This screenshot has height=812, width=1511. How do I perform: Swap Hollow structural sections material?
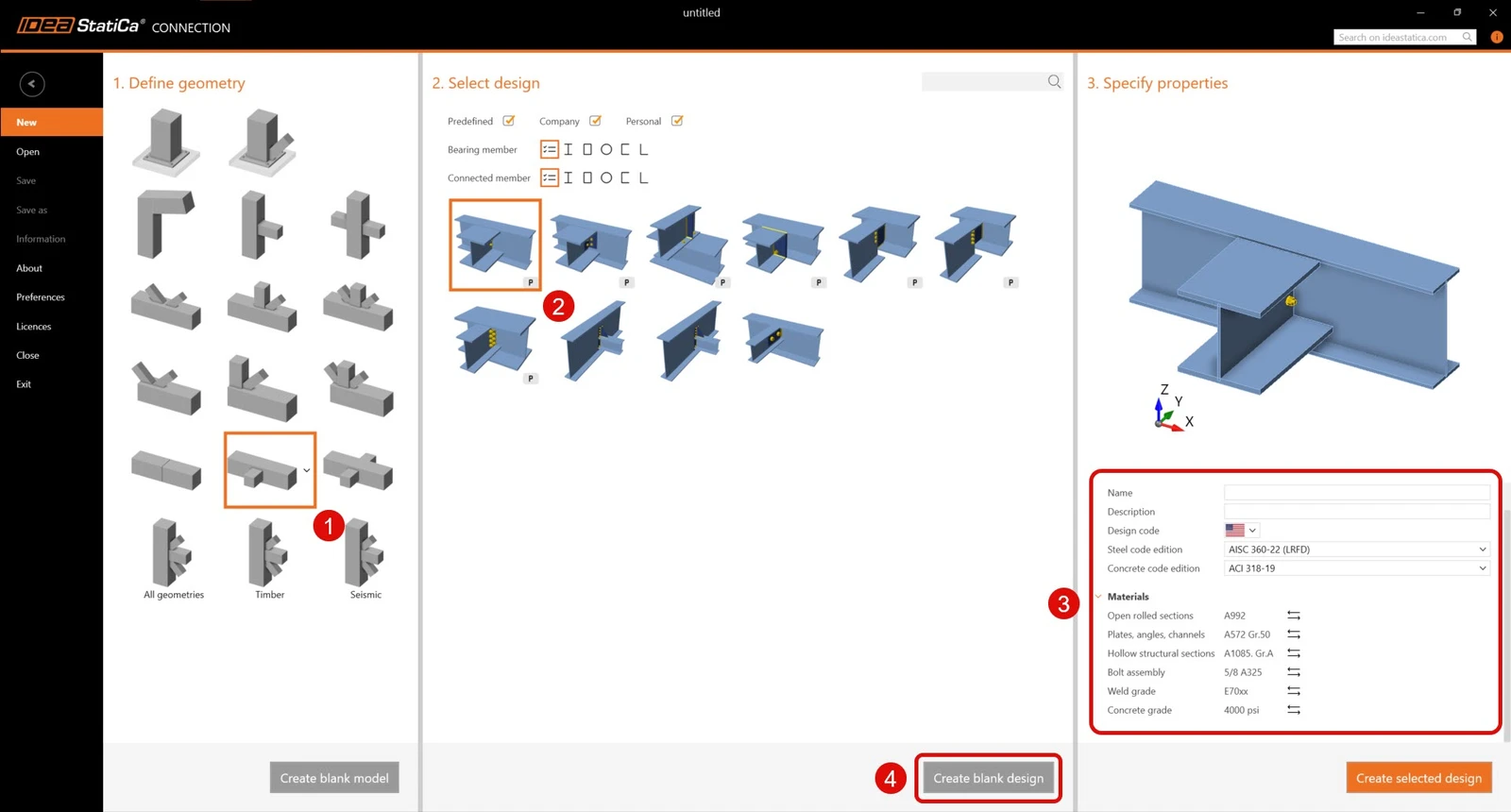[x=1294, y=653]
